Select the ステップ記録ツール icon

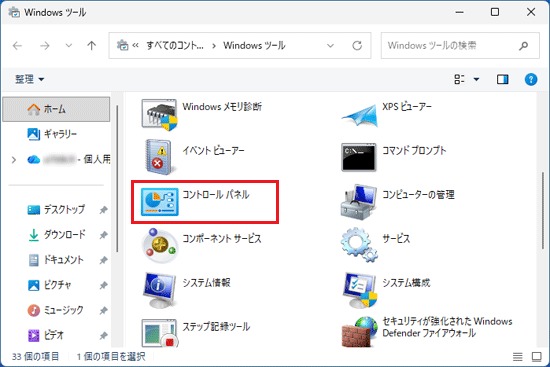[x=160, y=333]
